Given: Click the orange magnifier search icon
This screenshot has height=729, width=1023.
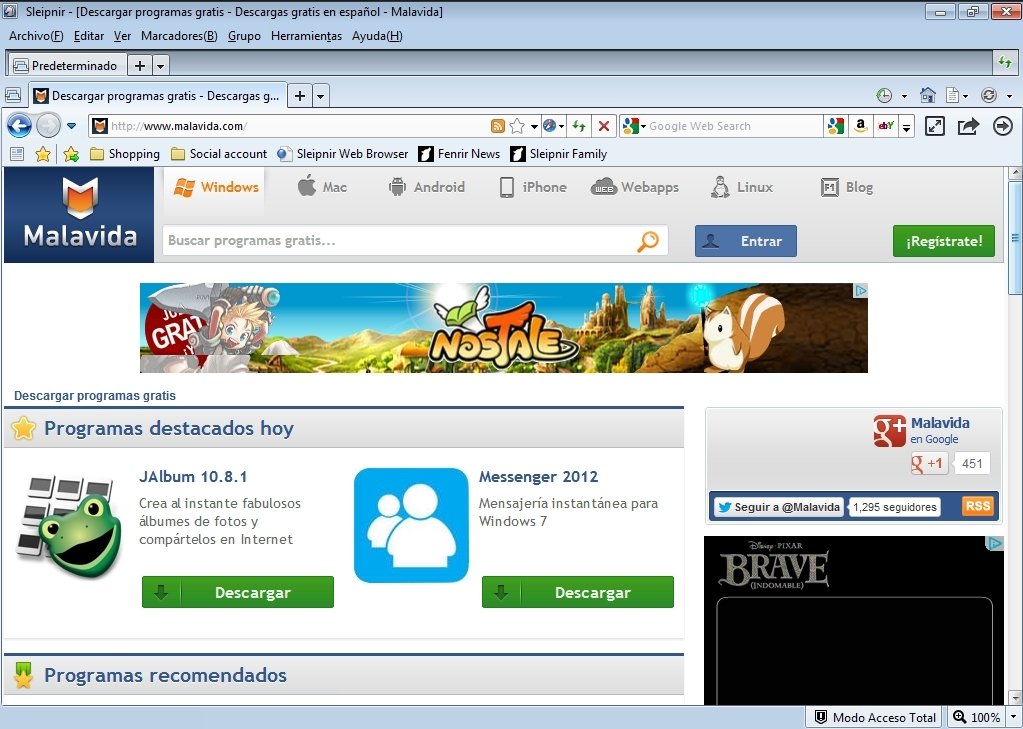Looking at the screenshot, I should (648, 241).
